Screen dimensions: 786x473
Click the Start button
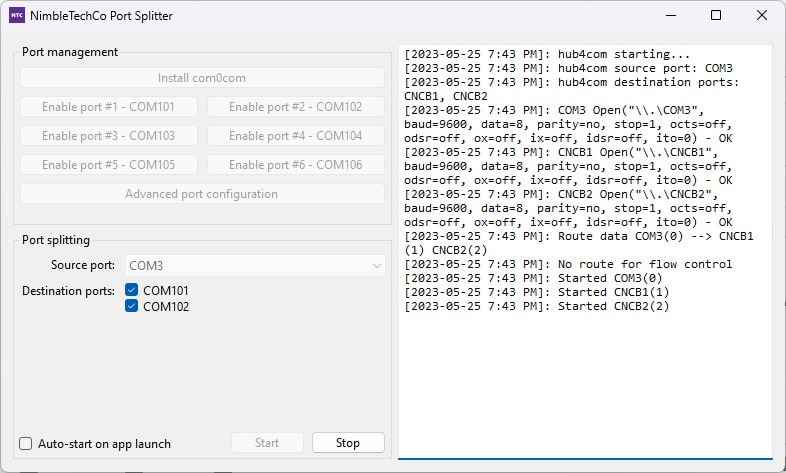[x=267, y=443]
